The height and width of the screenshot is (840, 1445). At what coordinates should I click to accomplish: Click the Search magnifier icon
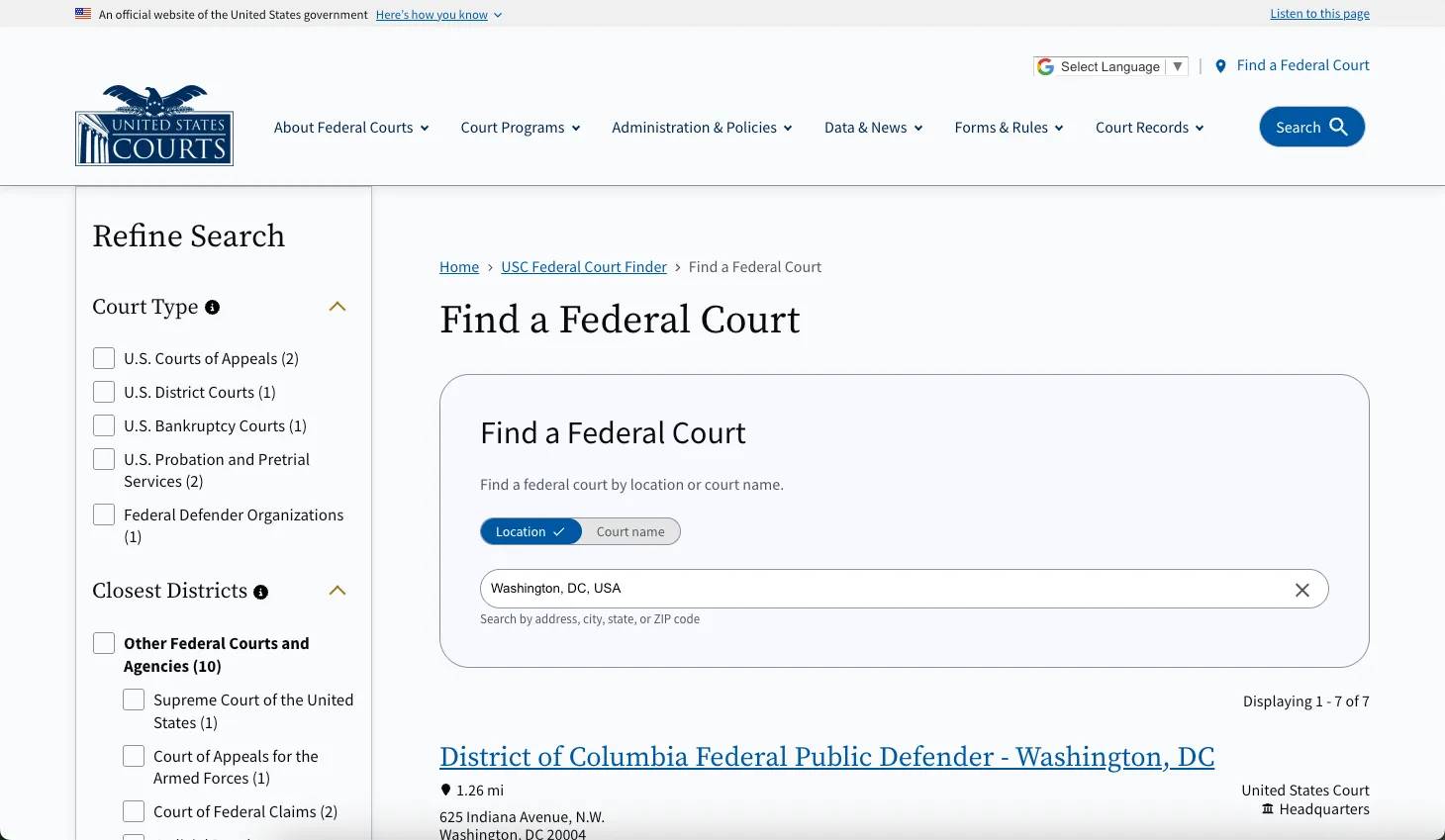point(1338,127)
